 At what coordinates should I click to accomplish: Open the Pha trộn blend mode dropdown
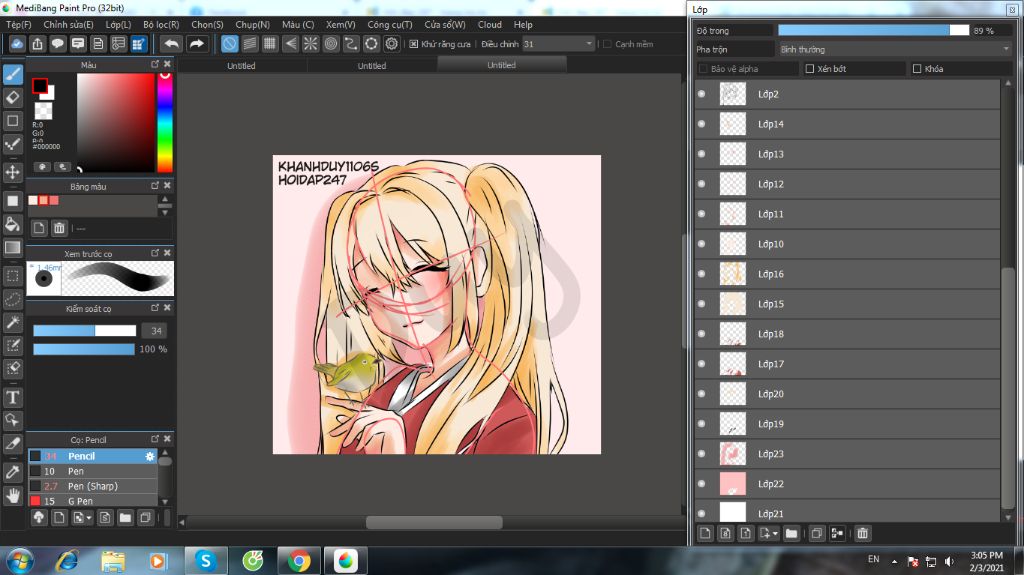(895, 50)
